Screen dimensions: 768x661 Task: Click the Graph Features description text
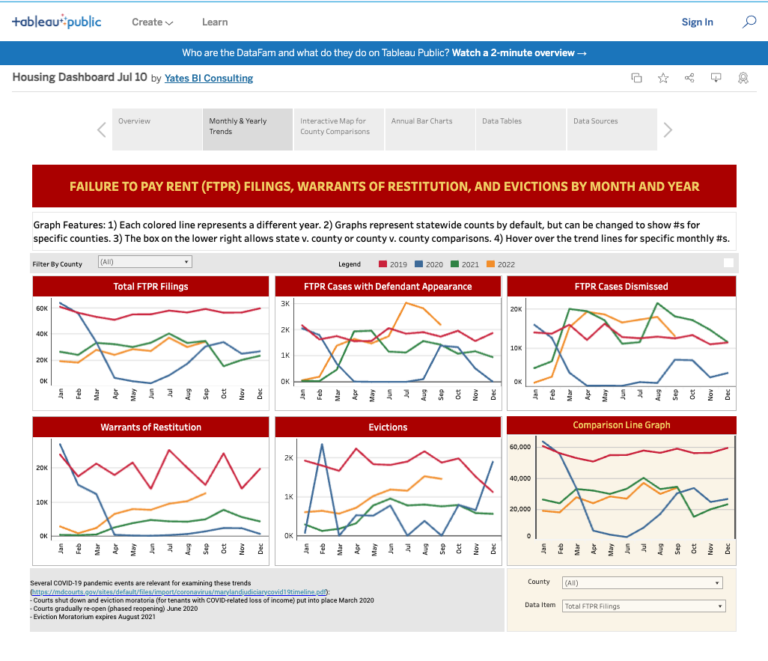point(382,232)
